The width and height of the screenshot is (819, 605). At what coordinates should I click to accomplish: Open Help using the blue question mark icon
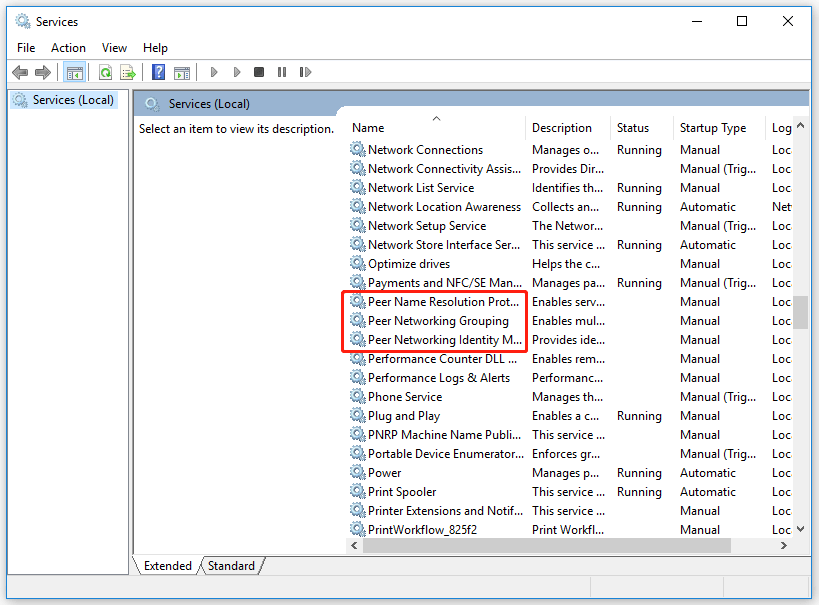pyautogui.click(x=158, y=71)
